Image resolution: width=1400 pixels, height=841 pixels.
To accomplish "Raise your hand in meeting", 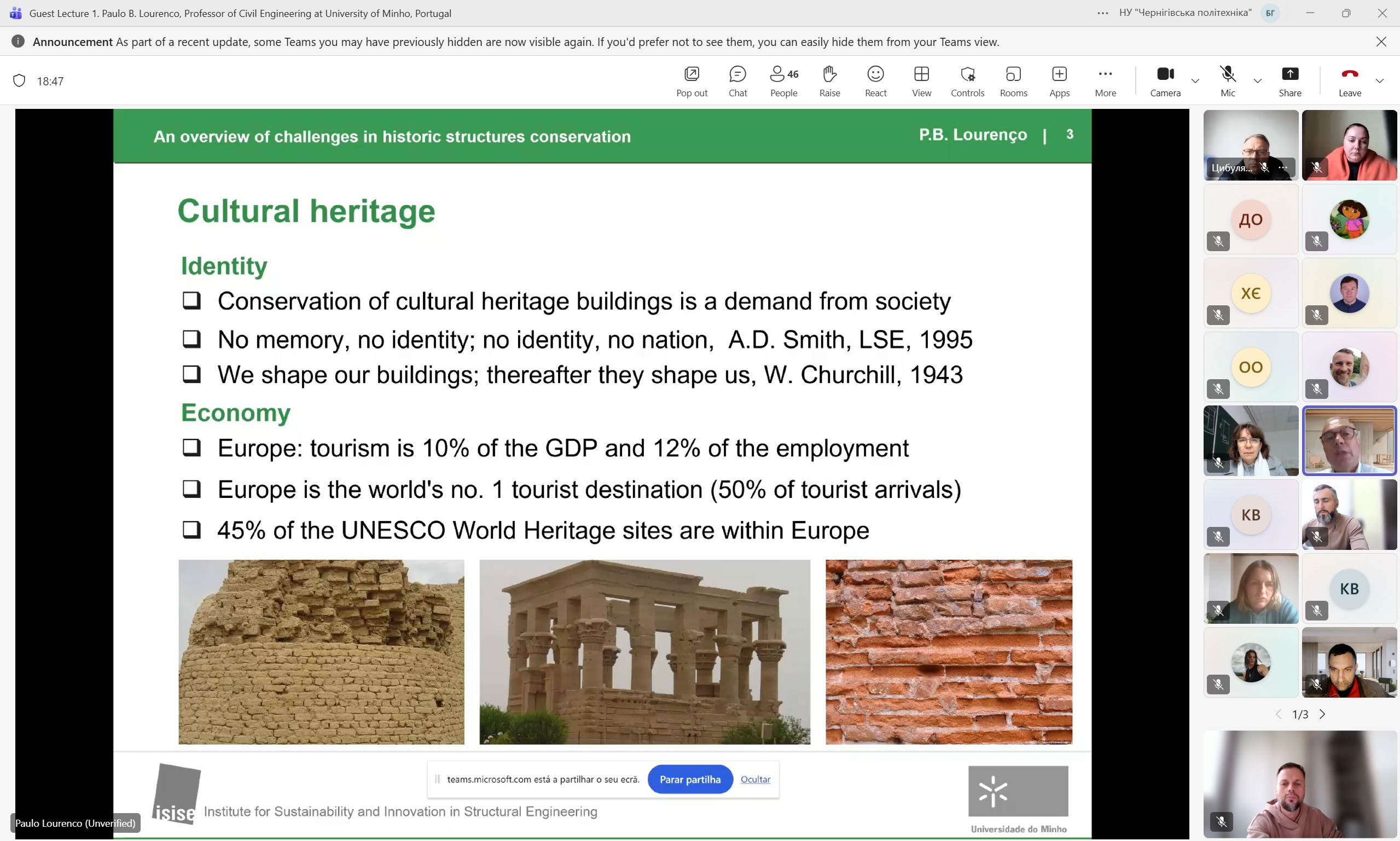I will pyautogui.click(x=829, y=81).
